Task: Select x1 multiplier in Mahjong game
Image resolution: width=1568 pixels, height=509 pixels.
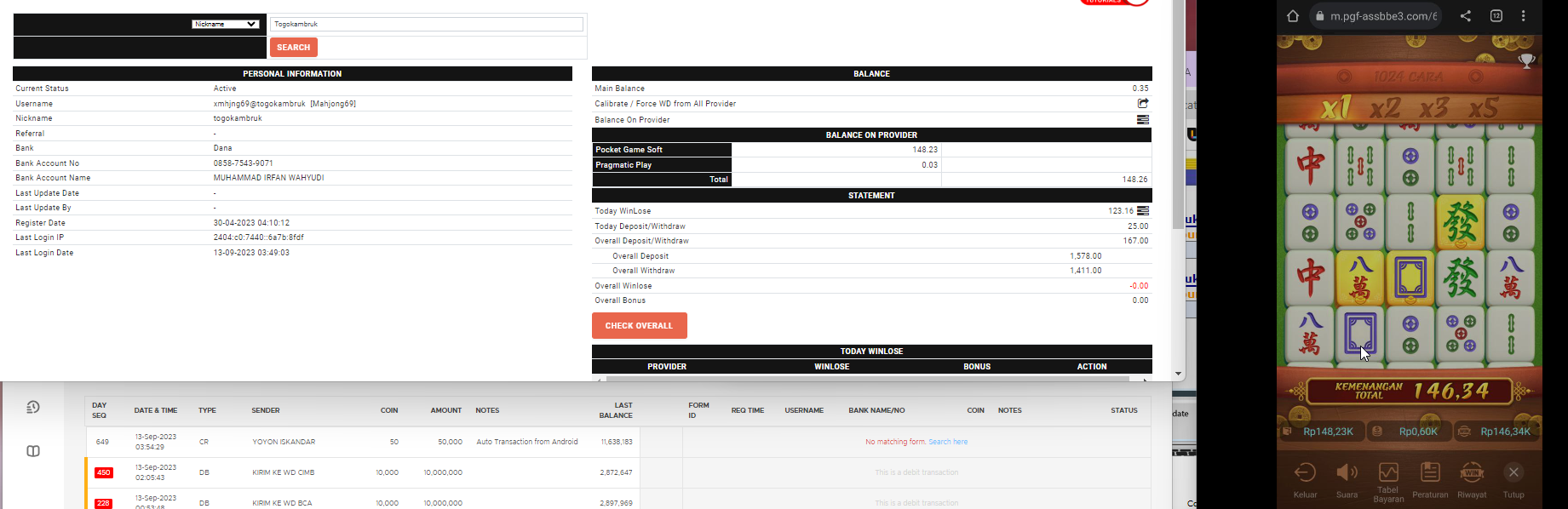Action: (1336, 108)
